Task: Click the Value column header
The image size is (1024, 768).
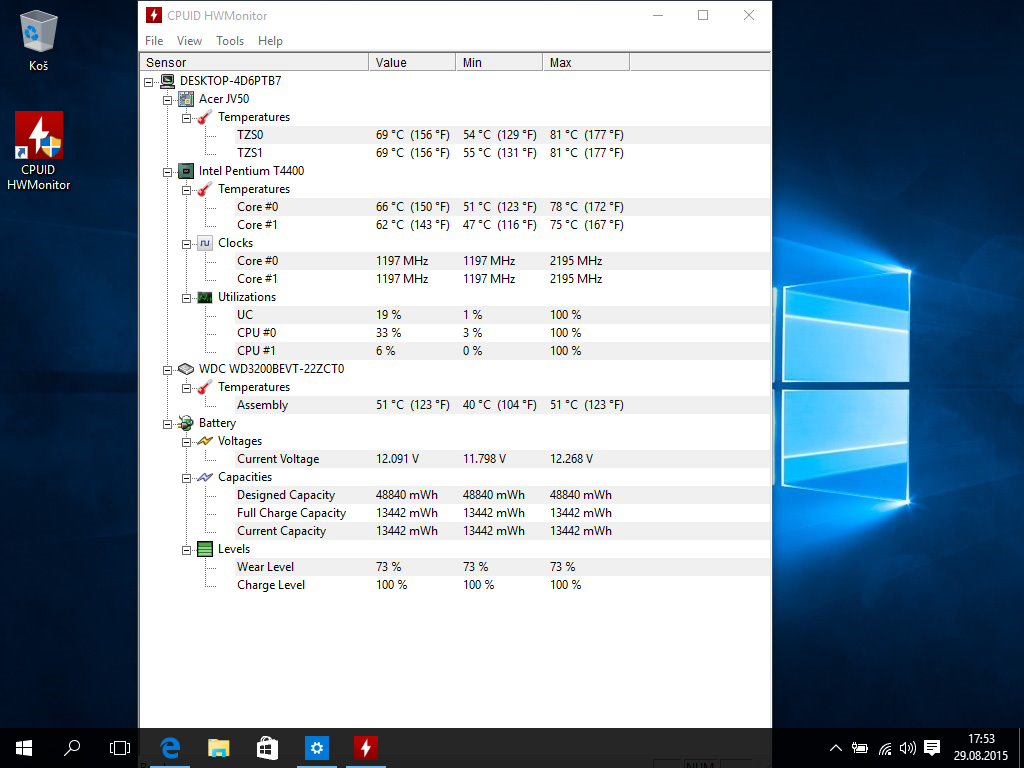Action: (412, 62)
